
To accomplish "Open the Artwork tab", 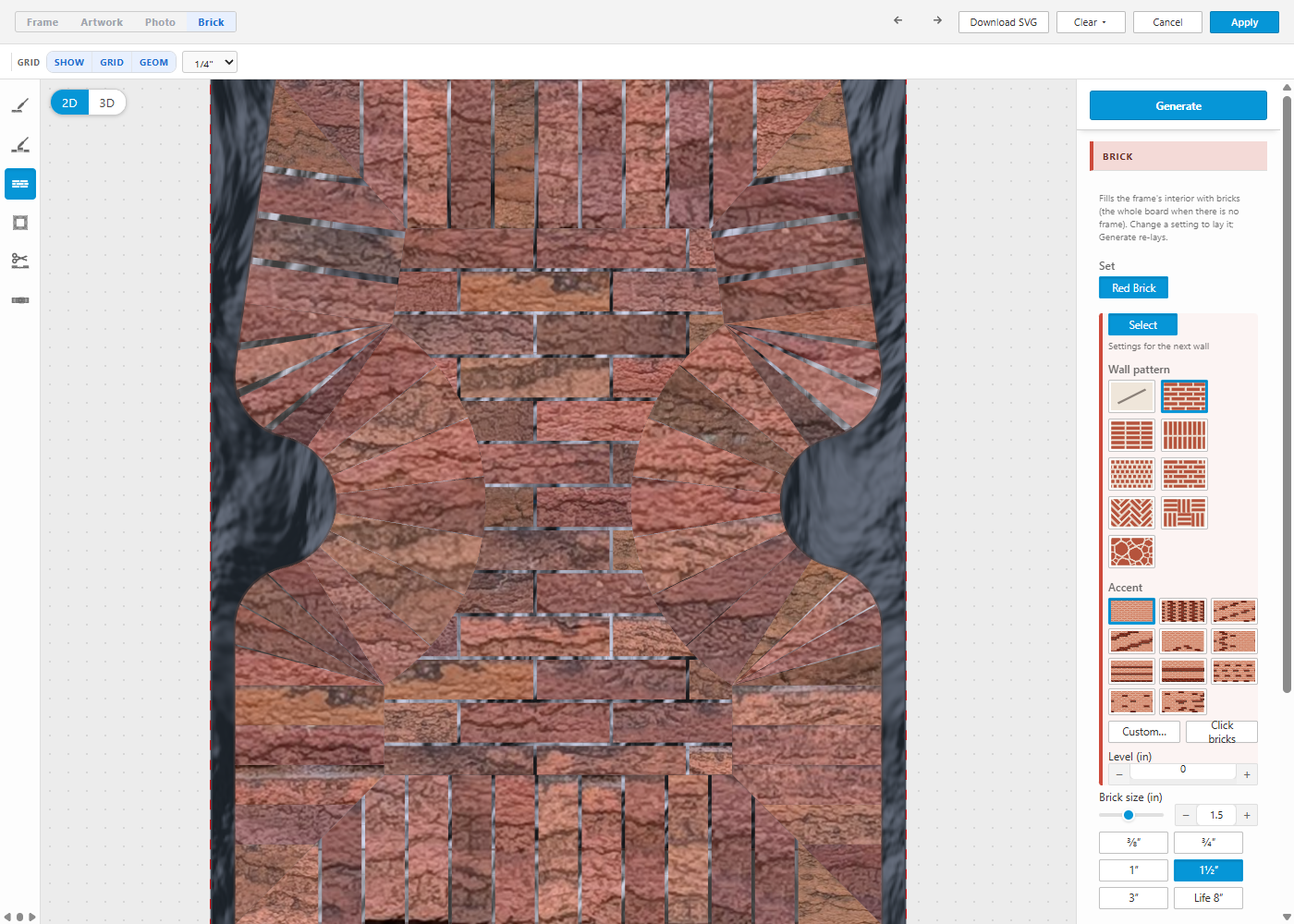I will coord(102,22).
